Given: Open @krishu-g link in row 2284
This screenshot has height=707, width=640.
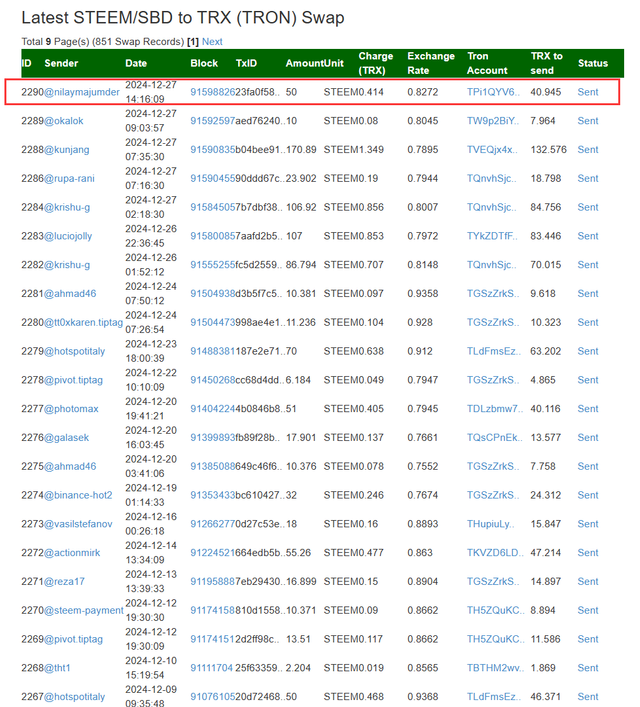Looking at the screenshot, I should tap(67, 207).
